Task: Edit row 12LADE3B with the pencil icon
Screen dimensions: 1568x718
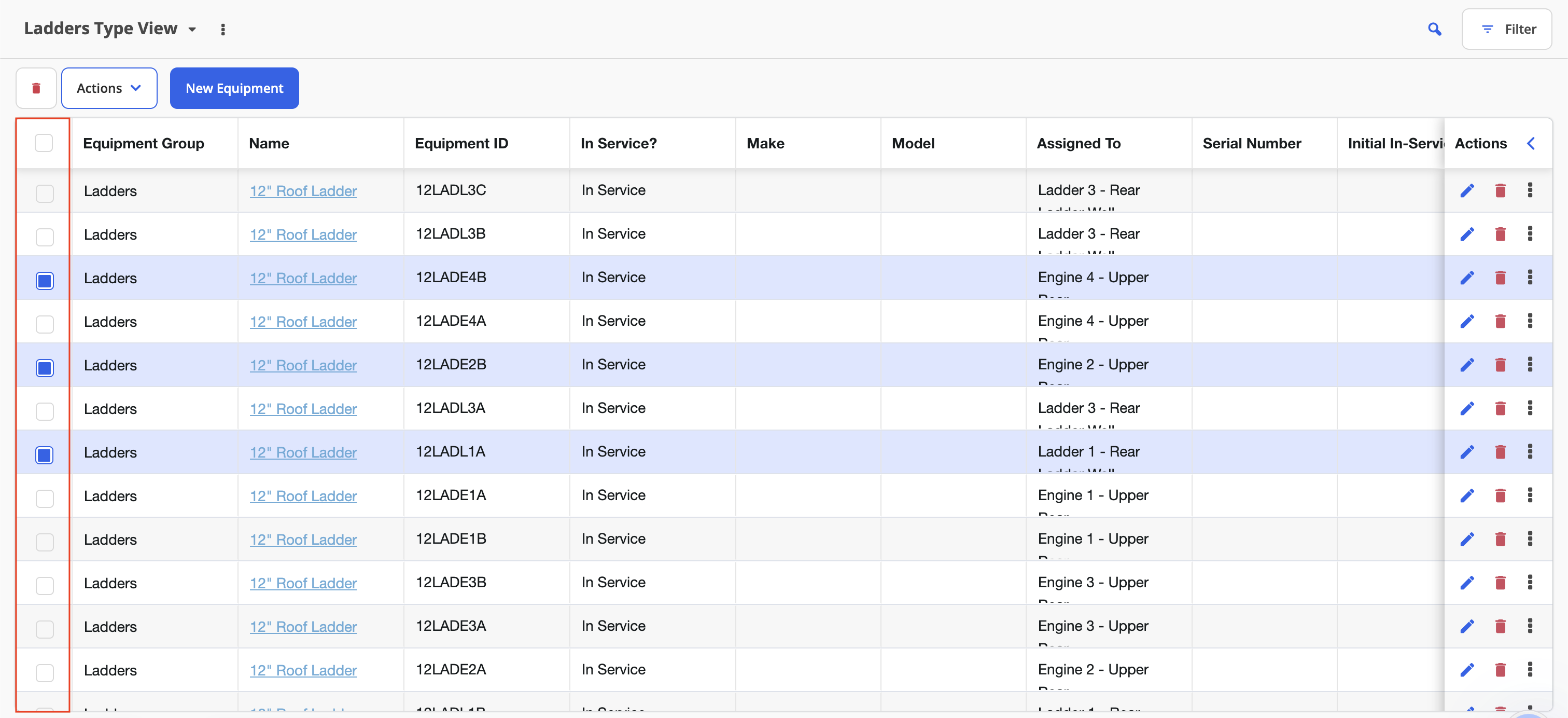Action: (x=1467, y=583)
